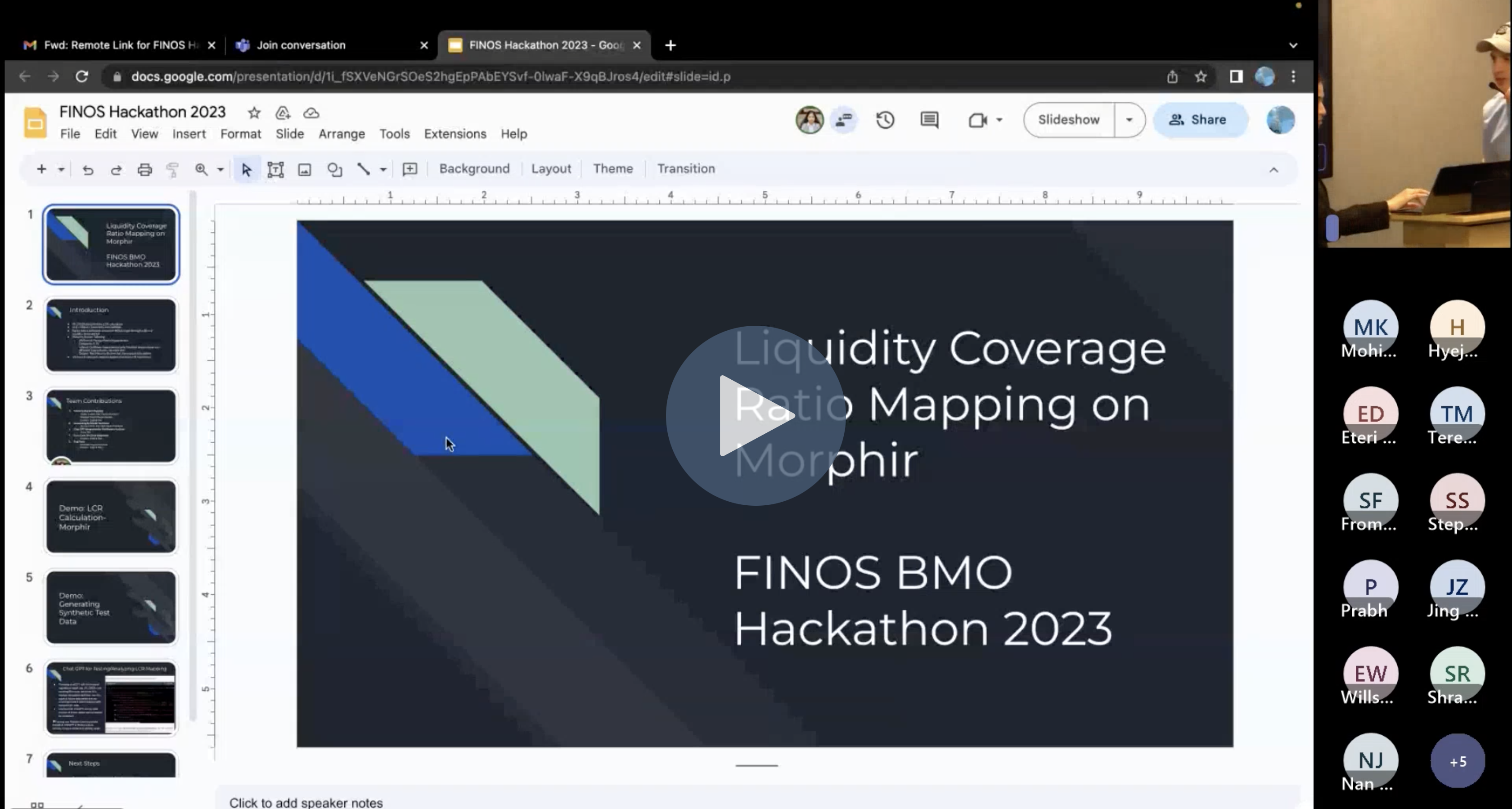
Task: Open the Format menu
Action: [x=241, y=134]
